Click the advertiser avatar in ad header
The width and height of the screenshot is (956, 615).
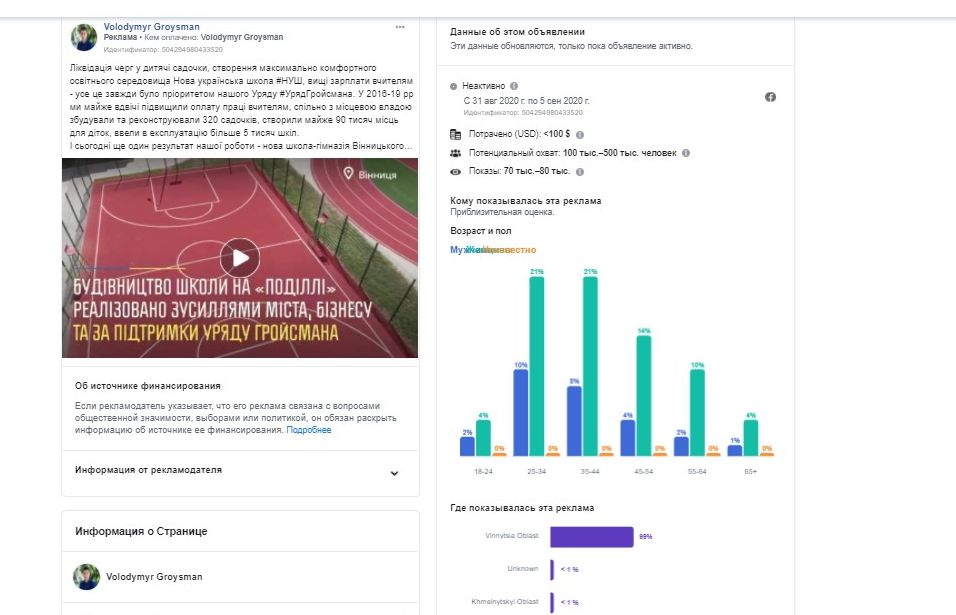[84, 37]
